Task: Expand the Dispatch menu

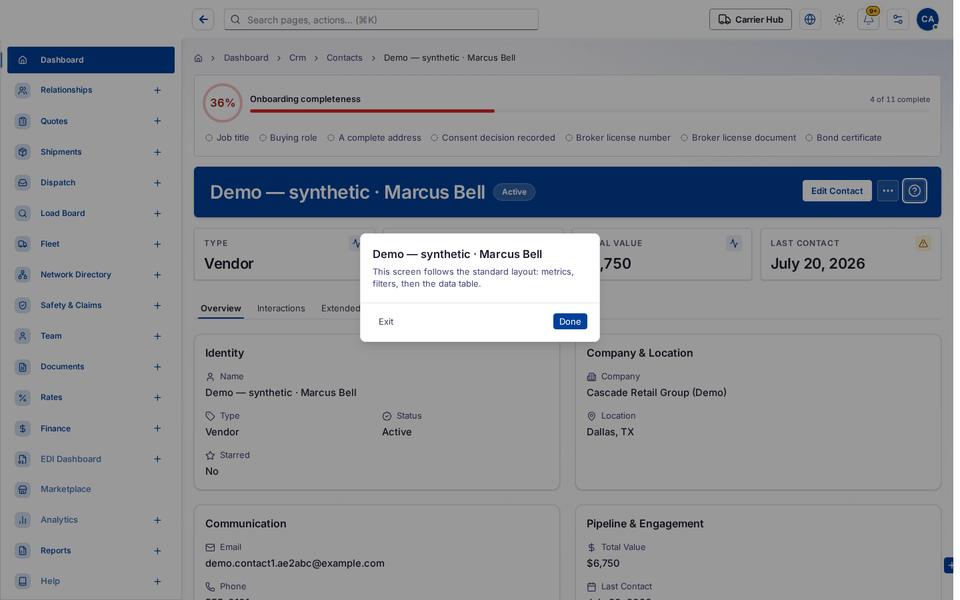Action: (x=157, y=183)
